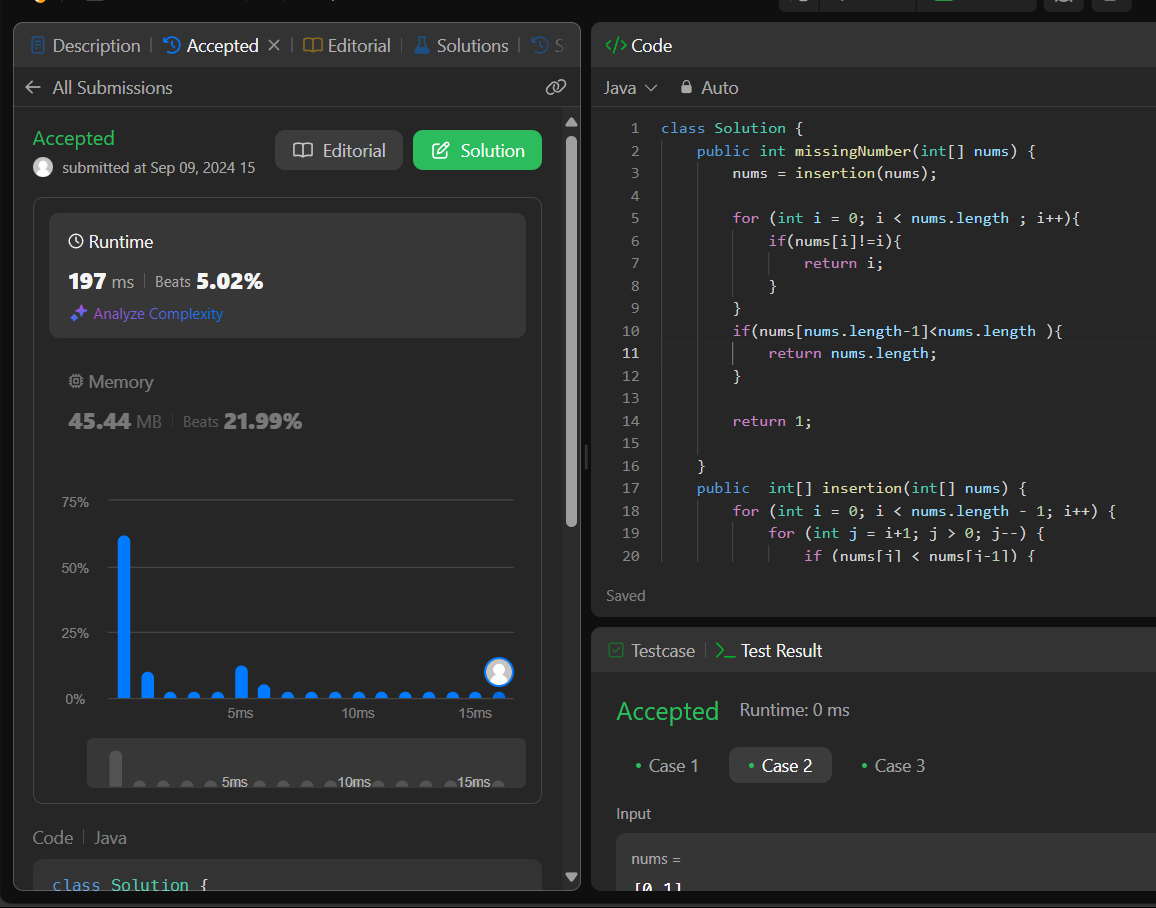Click the nums input field
The image size is (1156, 908).
pos(885,863)
